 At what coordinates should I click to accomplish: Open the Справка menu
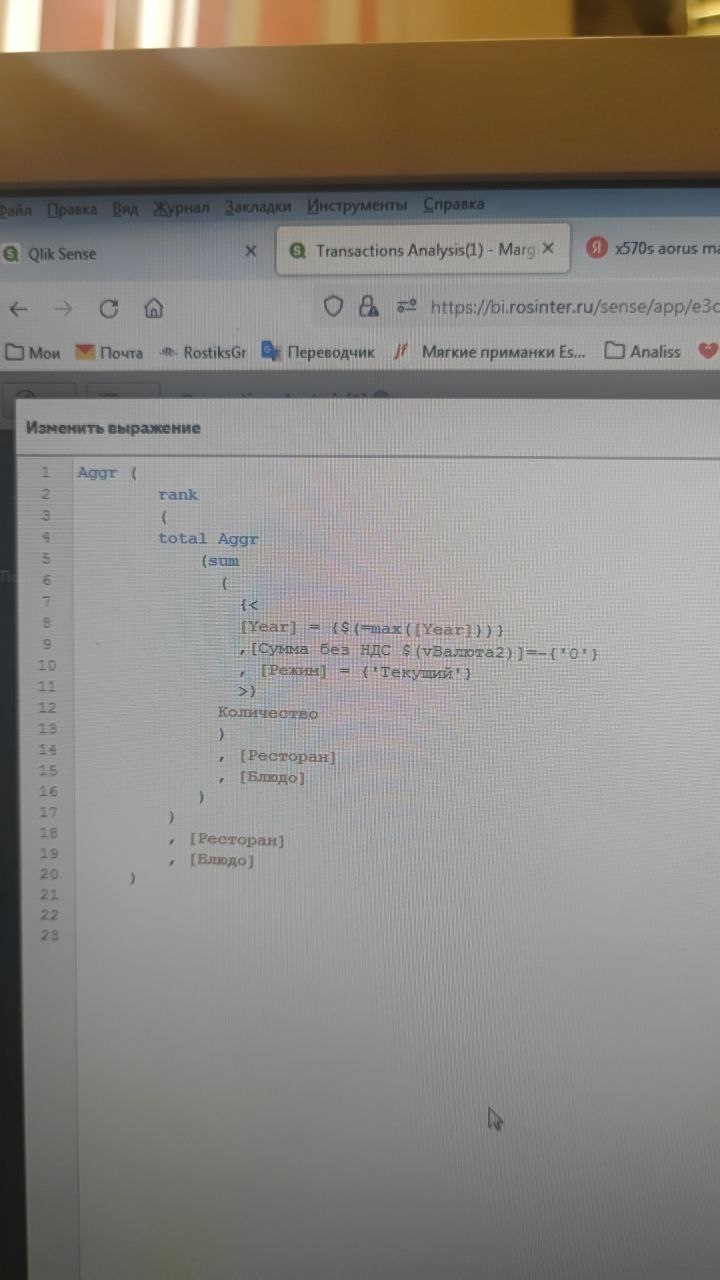click(x=453, y=204)
